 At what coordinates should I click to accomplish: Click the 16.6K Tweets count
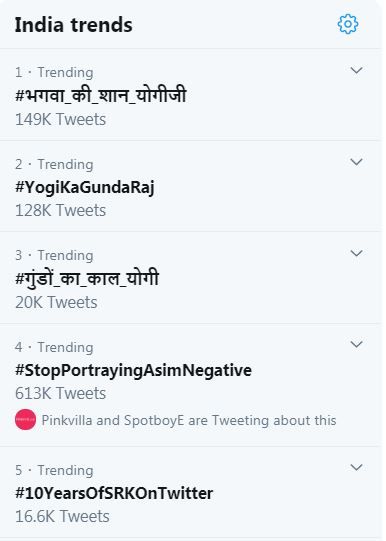pos(62,517)
